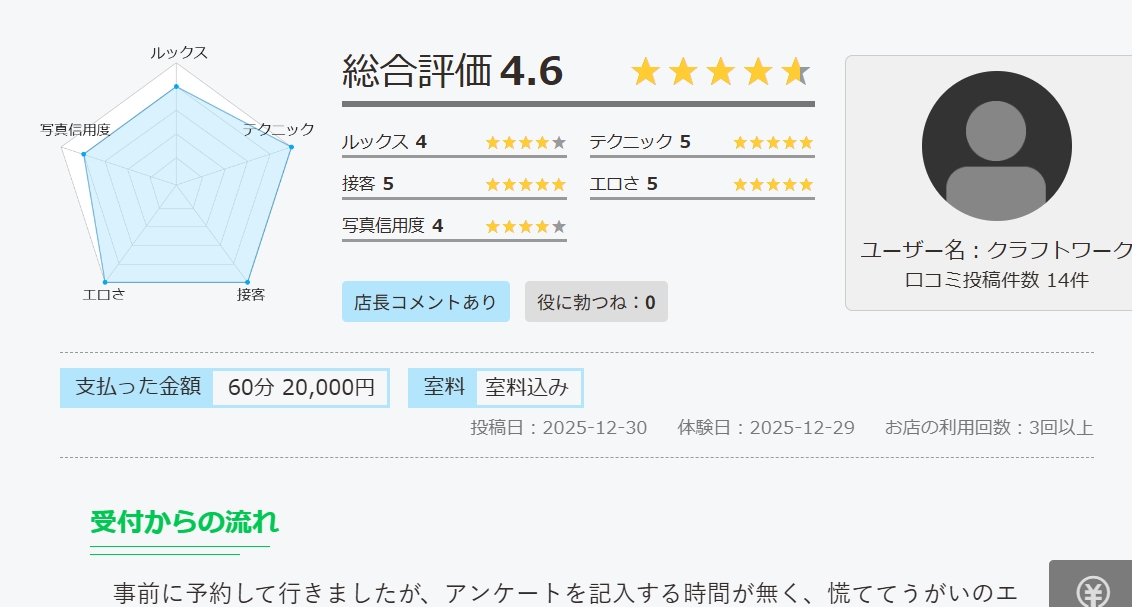Screen dimensions: 1132x607
Task: Click the ルックス star rating
Action: 525,142
